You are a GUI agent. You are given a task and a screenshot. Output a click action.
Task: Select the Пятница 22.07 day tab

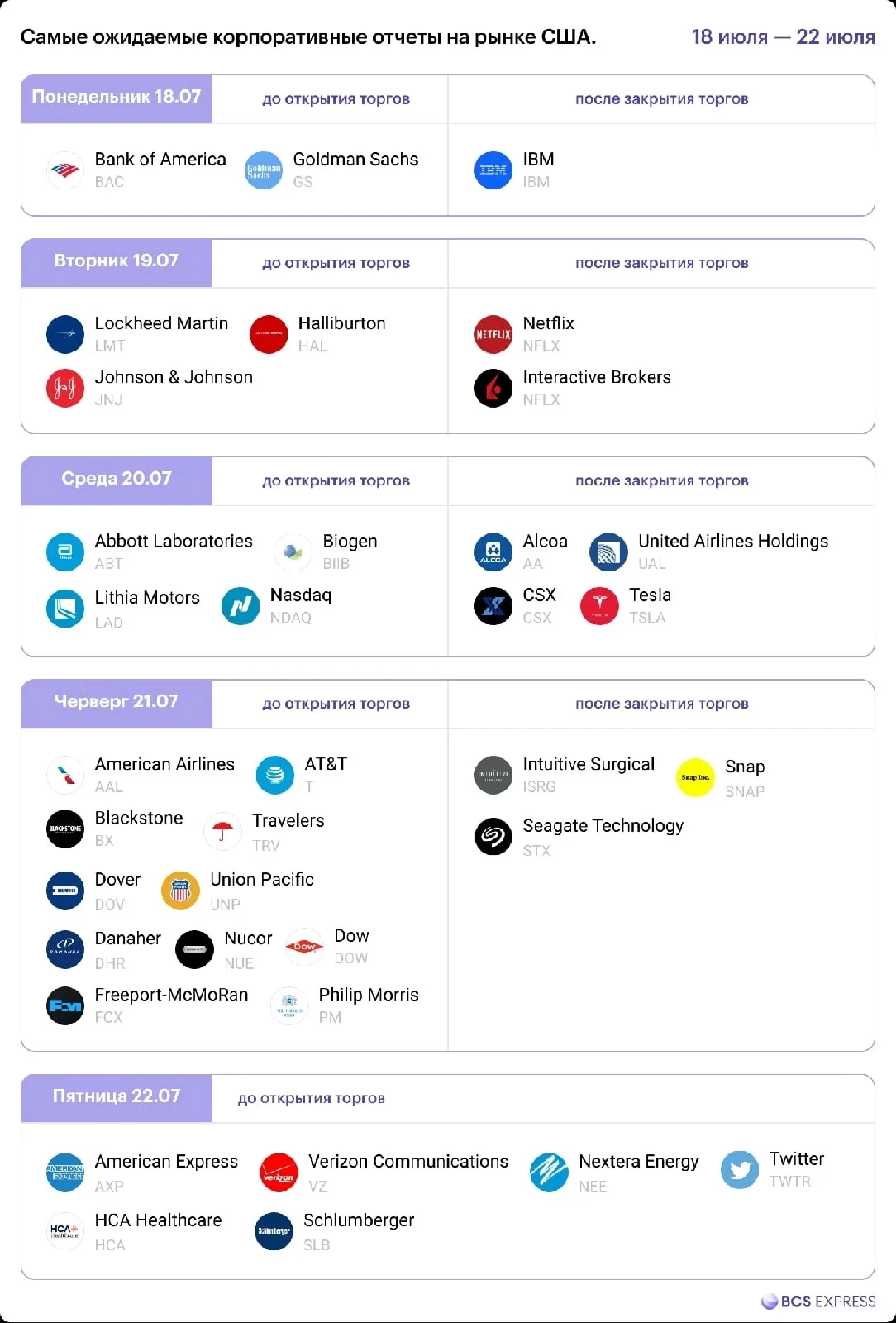coord(117,1097)
